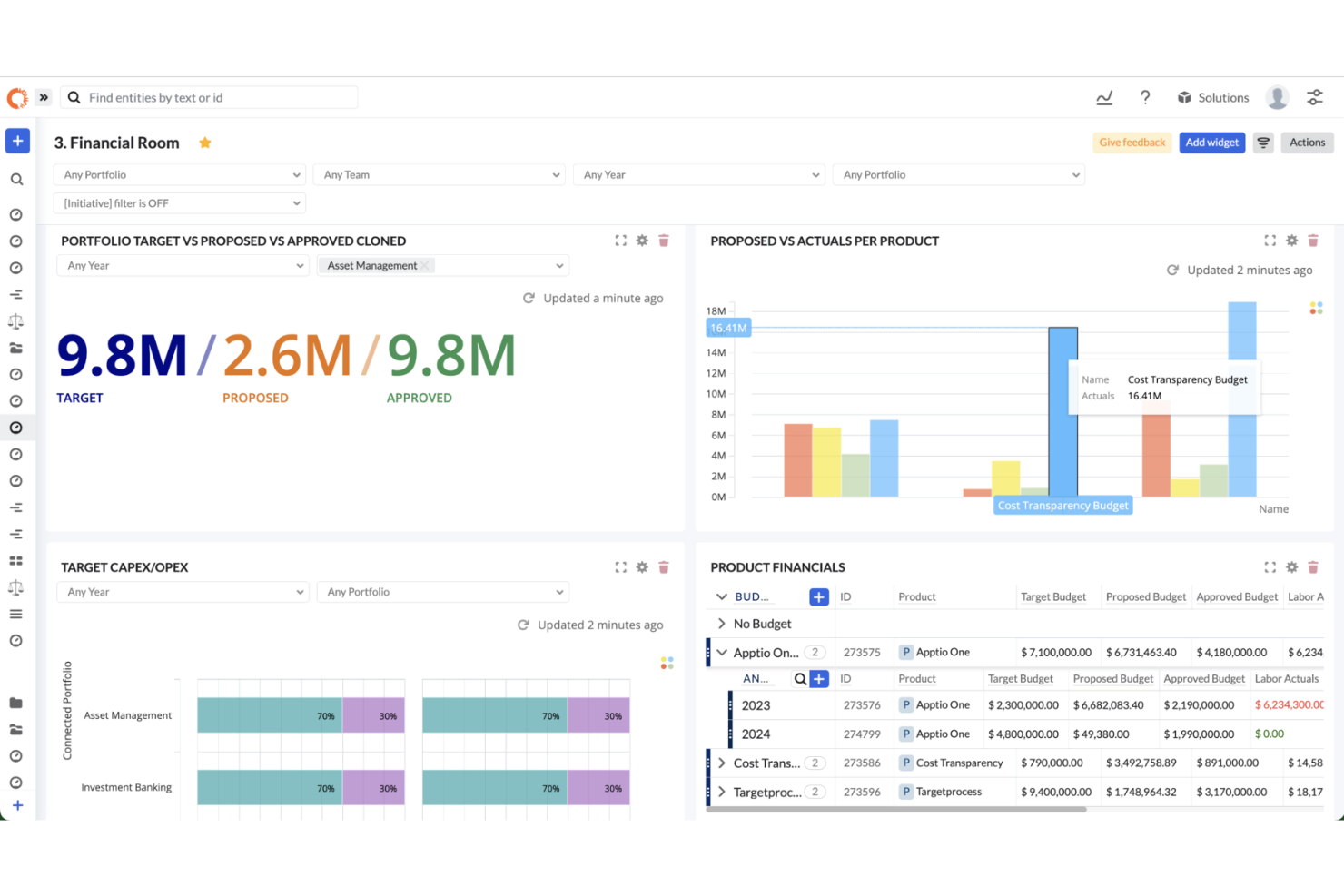Click the Find entities by text or id field
Viewport: 1344px width, 896px height.
click(209, 97)
